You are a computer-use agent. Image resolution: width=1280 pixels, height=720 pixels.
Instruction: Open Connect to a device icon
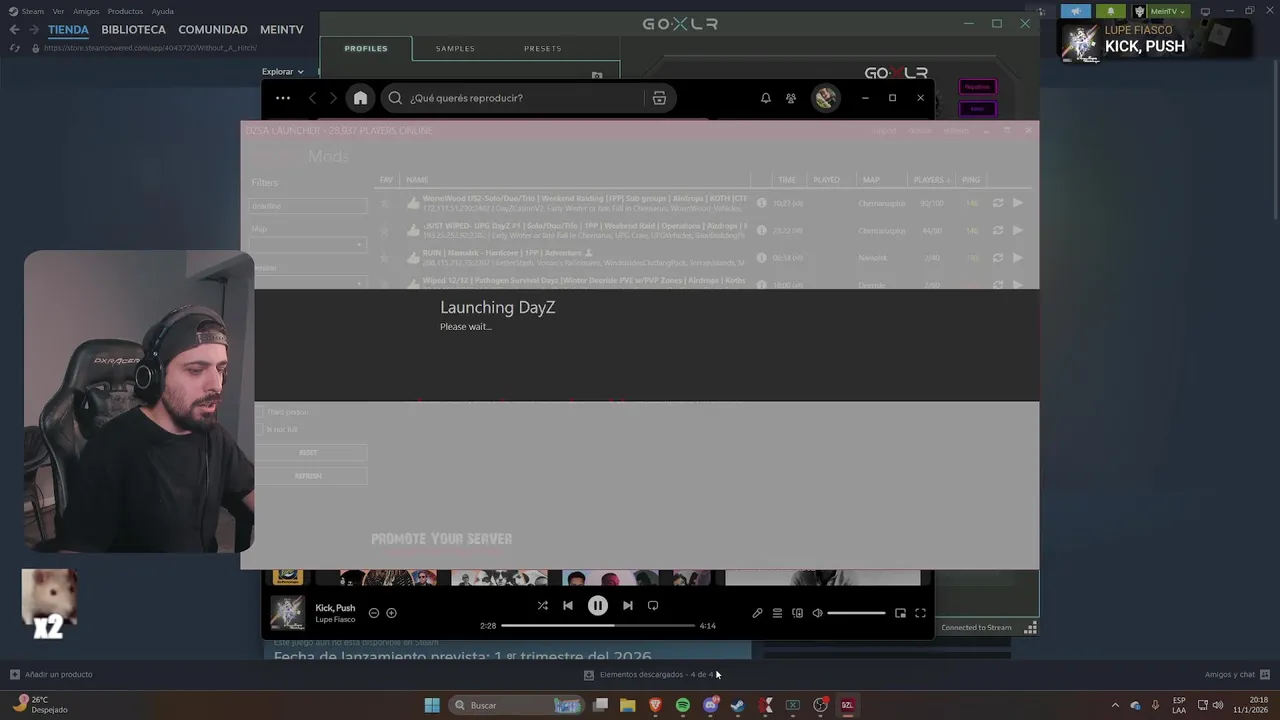point(797,613)
